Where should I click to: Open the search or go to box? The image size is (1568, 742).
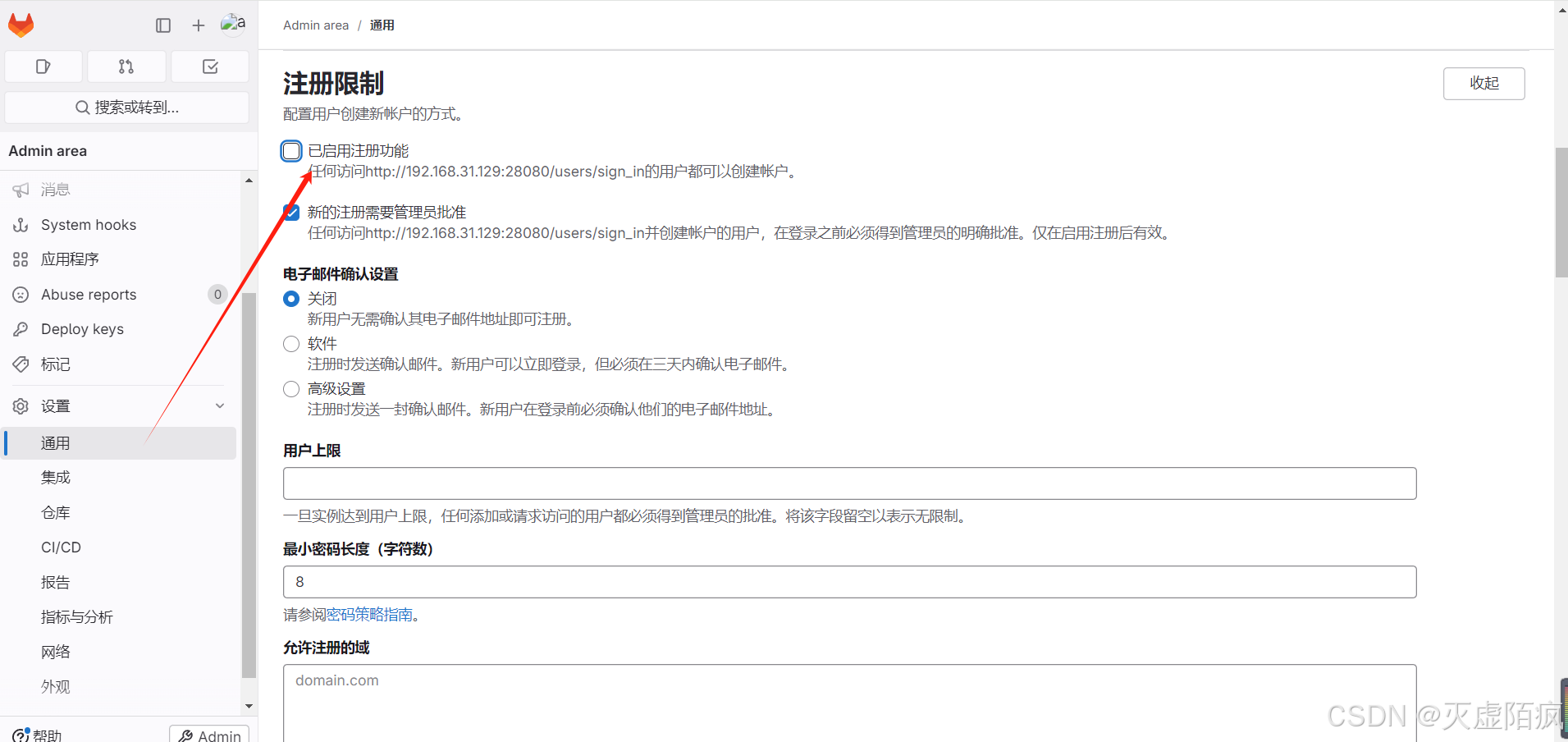(x=126, y=108)
